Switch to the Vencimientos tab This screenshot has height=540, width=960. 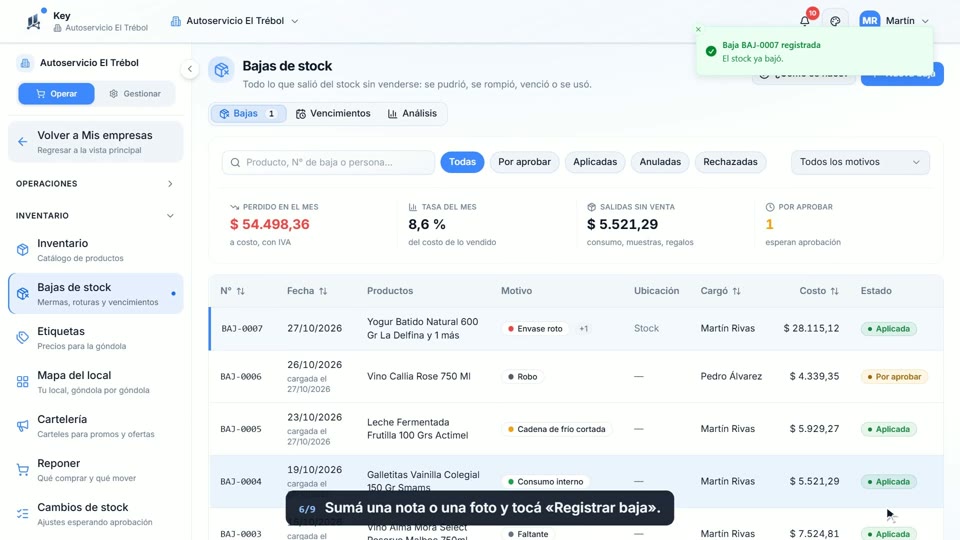333,114
